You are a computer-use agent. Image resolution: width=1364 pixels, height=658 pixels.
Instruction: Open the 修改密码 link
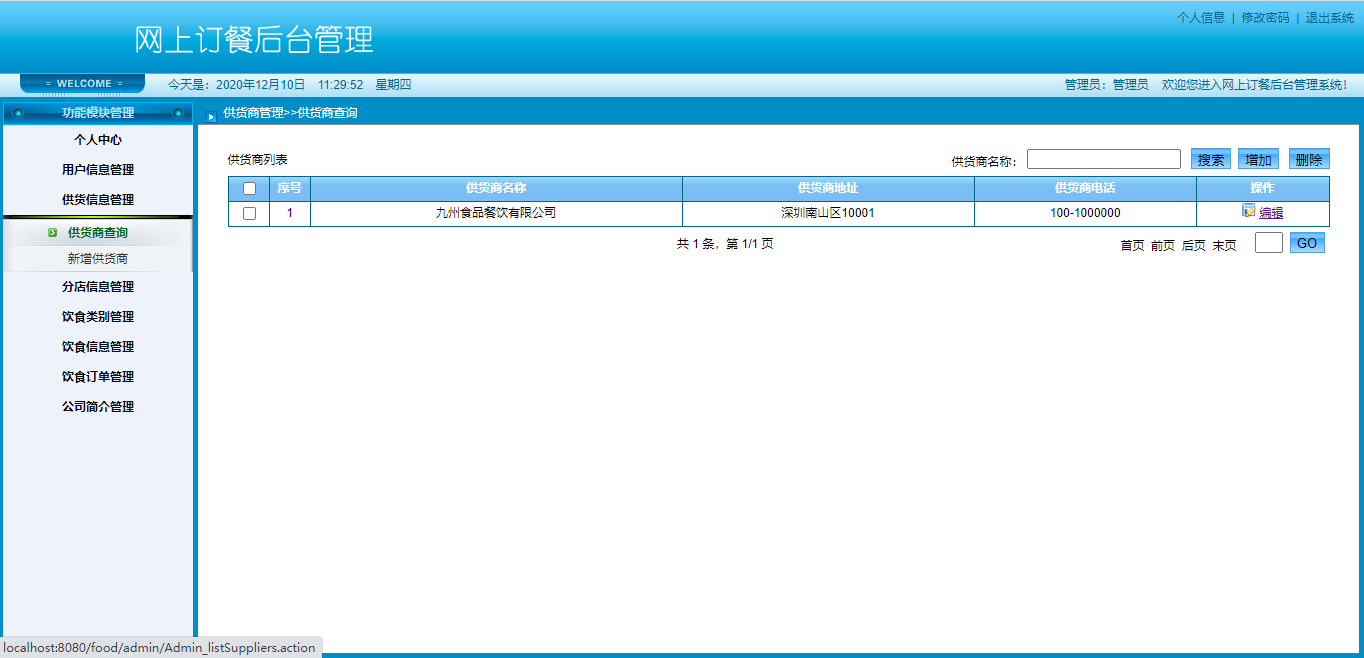1265,18
